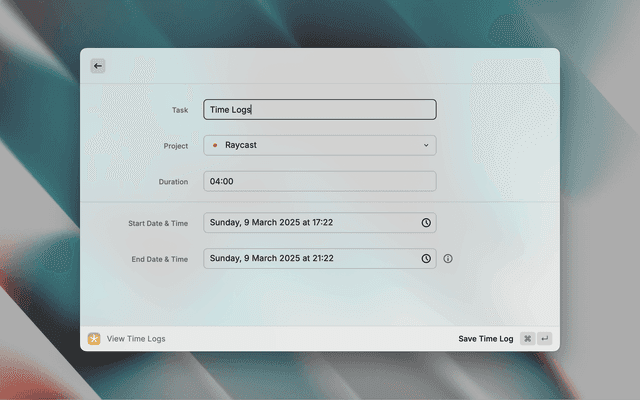The height and width of the screenshot is (400, 640).
Task: Expand the Project list via chevron arrow
Action: pyautogui.click(x=426, y=146)
